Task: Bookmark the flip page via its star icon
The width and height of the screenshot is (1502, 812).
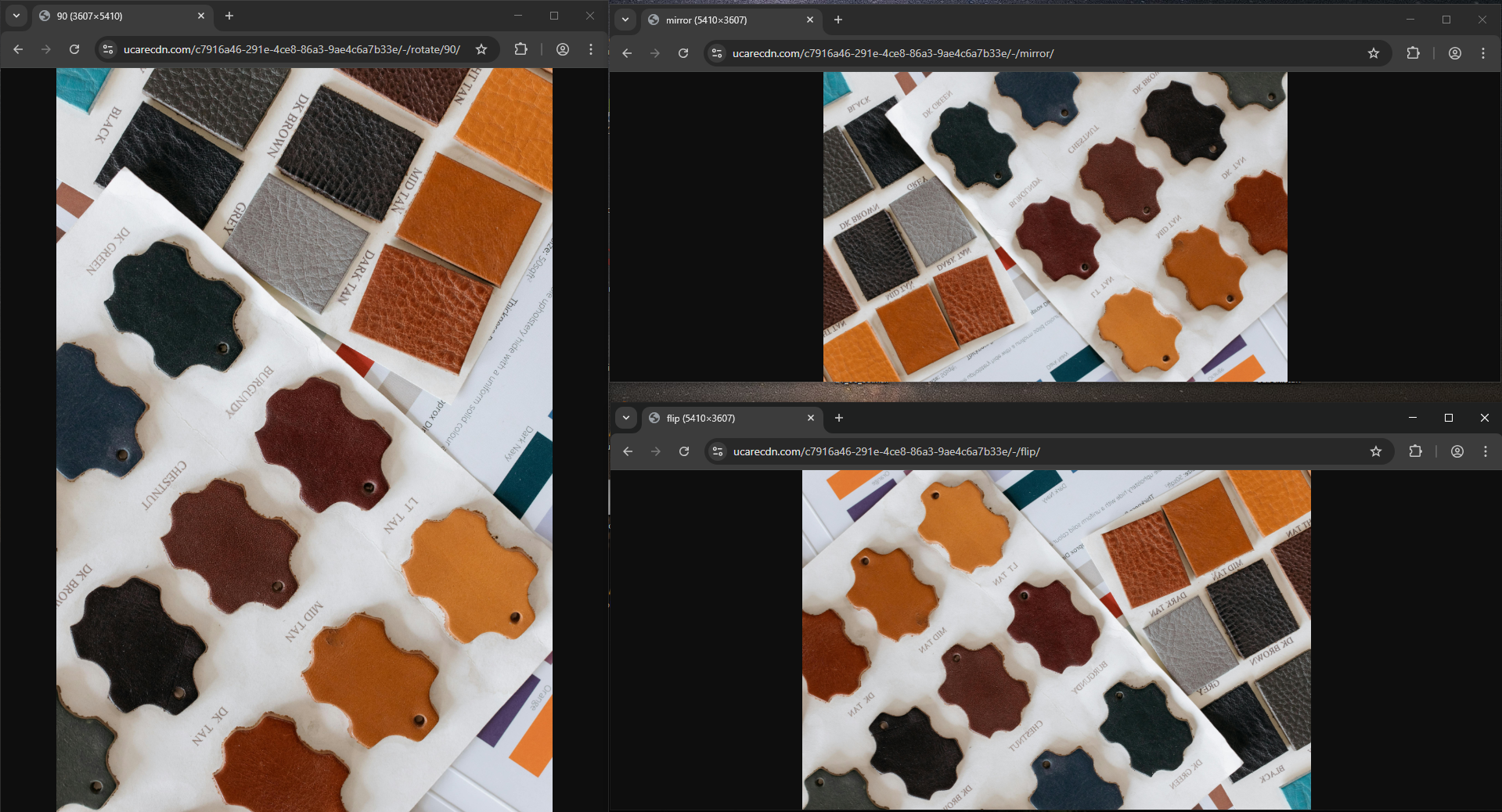Action: click(x=1375, y=451)
